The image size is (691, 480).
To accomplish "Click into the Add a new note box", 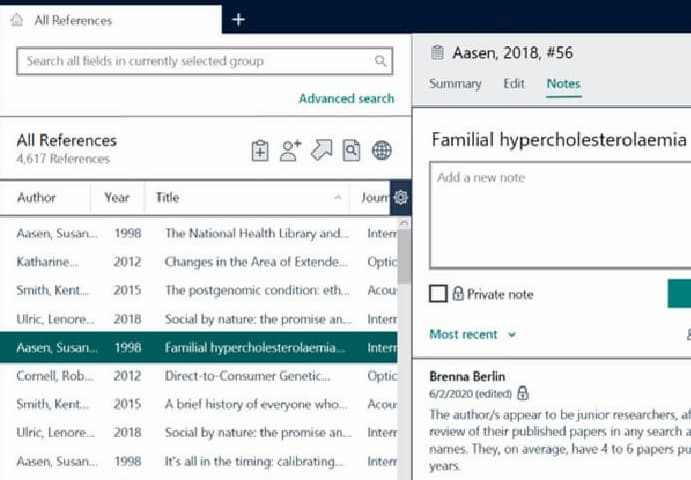I will (x=561, y=215).
